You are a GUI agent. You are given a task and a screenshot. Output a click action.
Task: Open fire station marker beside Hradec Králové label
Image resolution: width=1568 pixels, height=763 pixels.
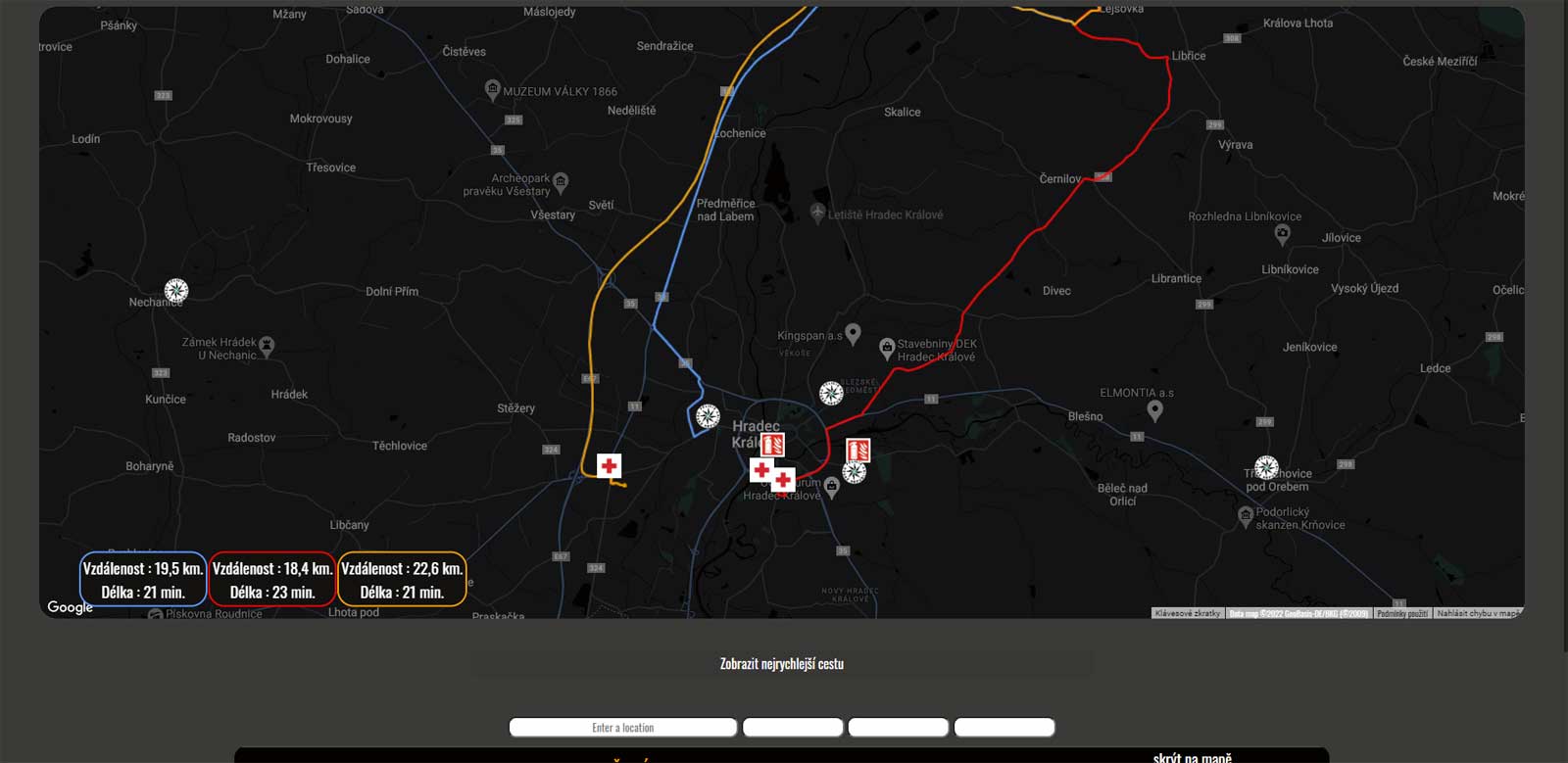point(772,445)
